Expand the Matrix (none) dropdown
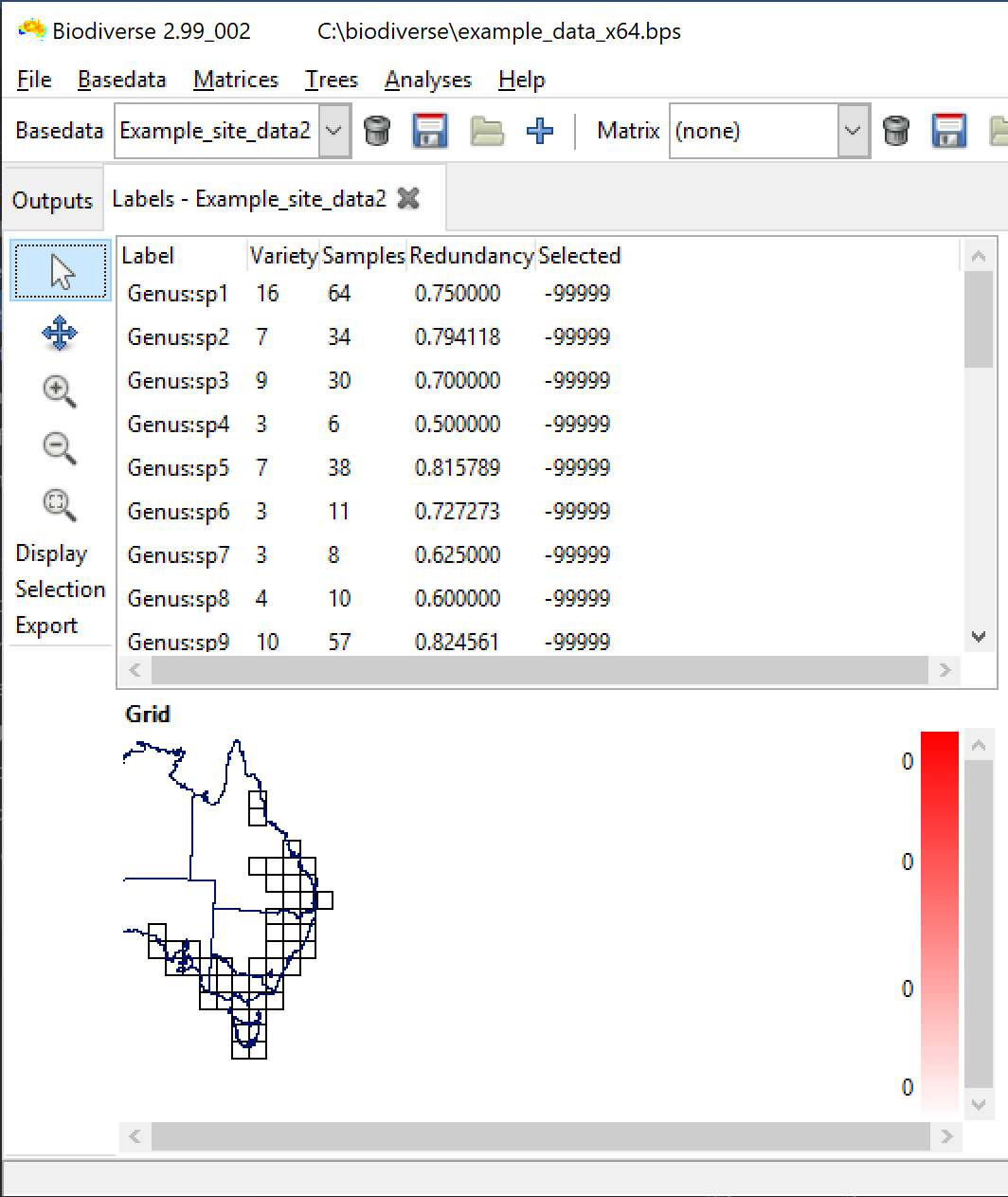Image resolution: width=1008 pixels, height=1197 pixels. click(852, 131)
